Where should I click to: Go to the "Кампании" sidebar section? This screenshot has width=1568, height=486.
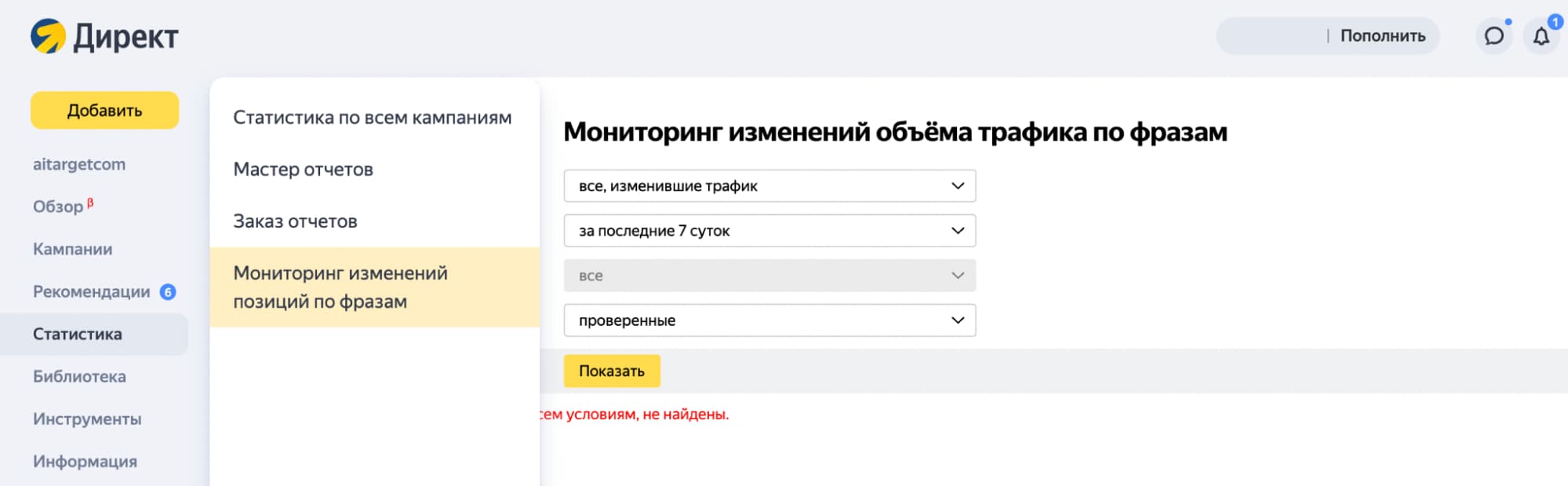click(72, 249)
